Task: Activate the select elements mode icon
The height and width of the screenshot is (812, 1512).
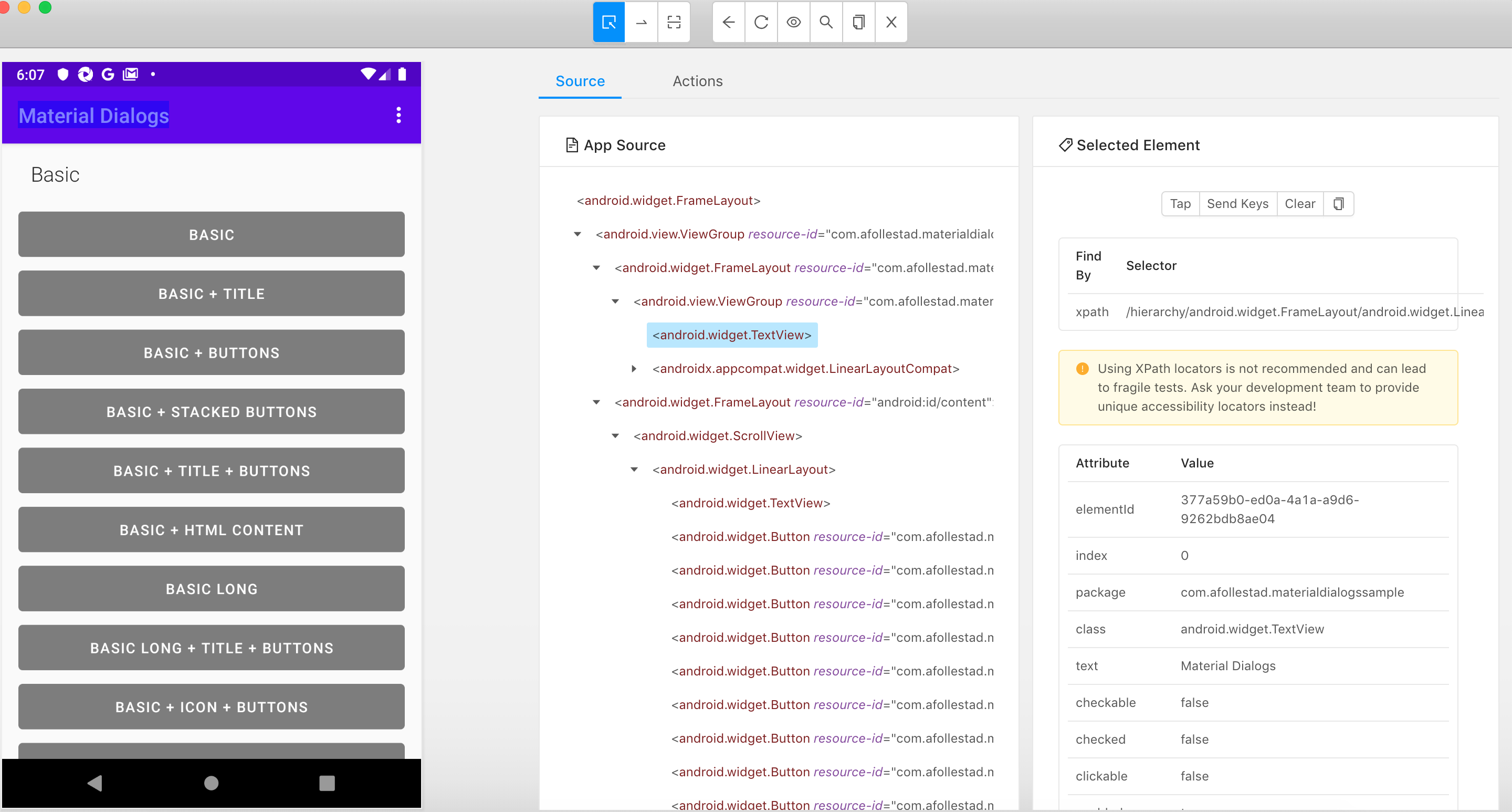Action: (x=608, y=22)
